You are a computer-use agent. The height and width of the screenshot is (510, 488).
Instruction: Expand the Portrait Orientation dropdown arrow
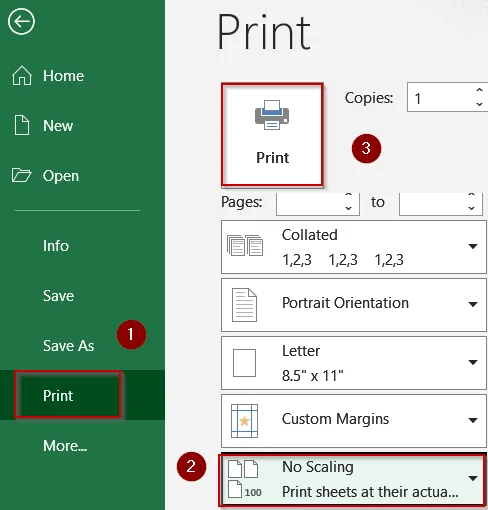point(473,304)
